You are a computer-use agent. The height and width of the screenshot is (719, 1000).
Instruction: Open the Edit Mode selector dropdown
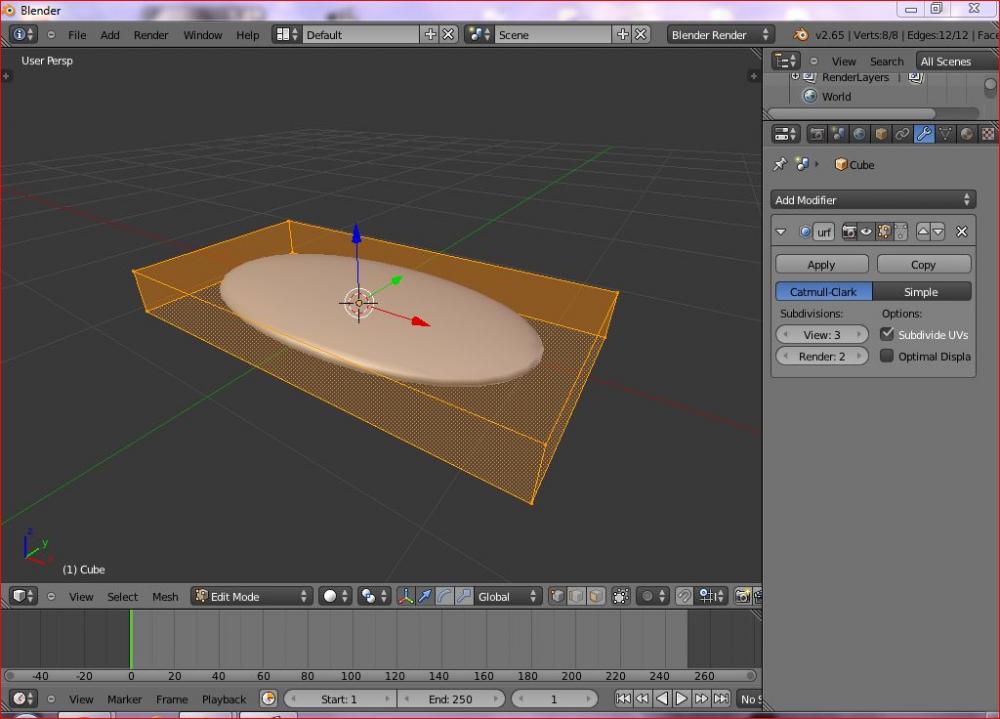(252, 596)
